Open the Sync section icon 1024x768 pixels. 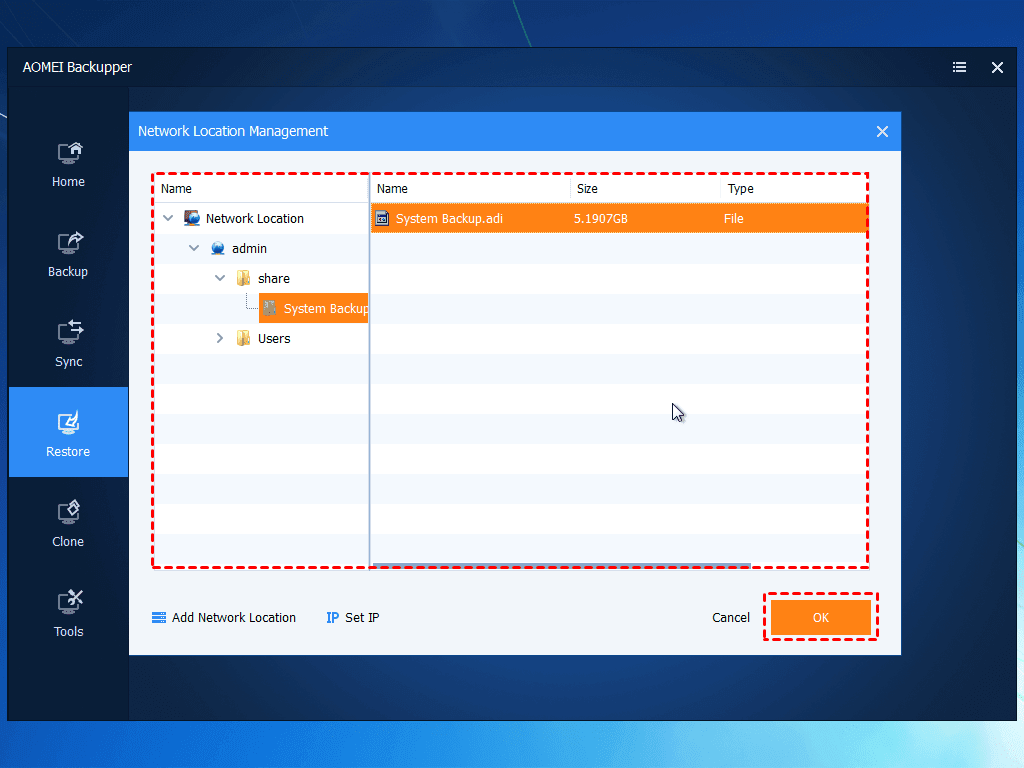point(69,332)
